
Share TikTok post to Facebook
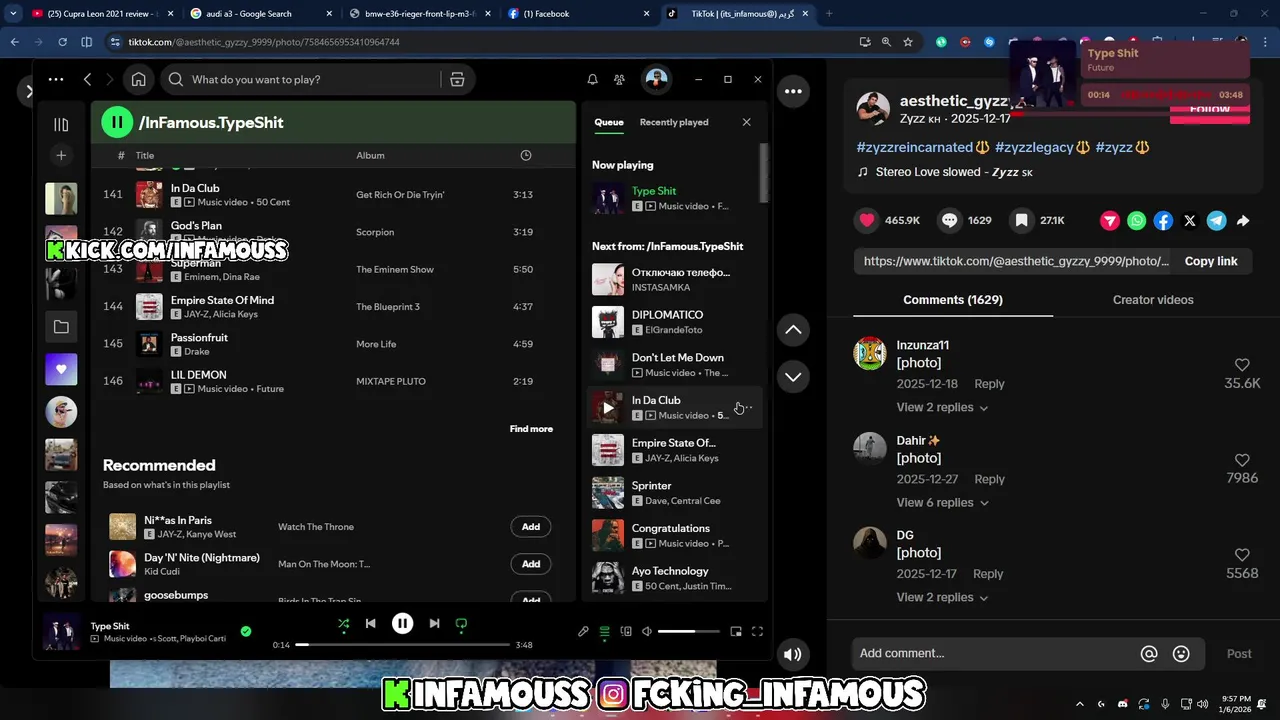pos(1163,221)
